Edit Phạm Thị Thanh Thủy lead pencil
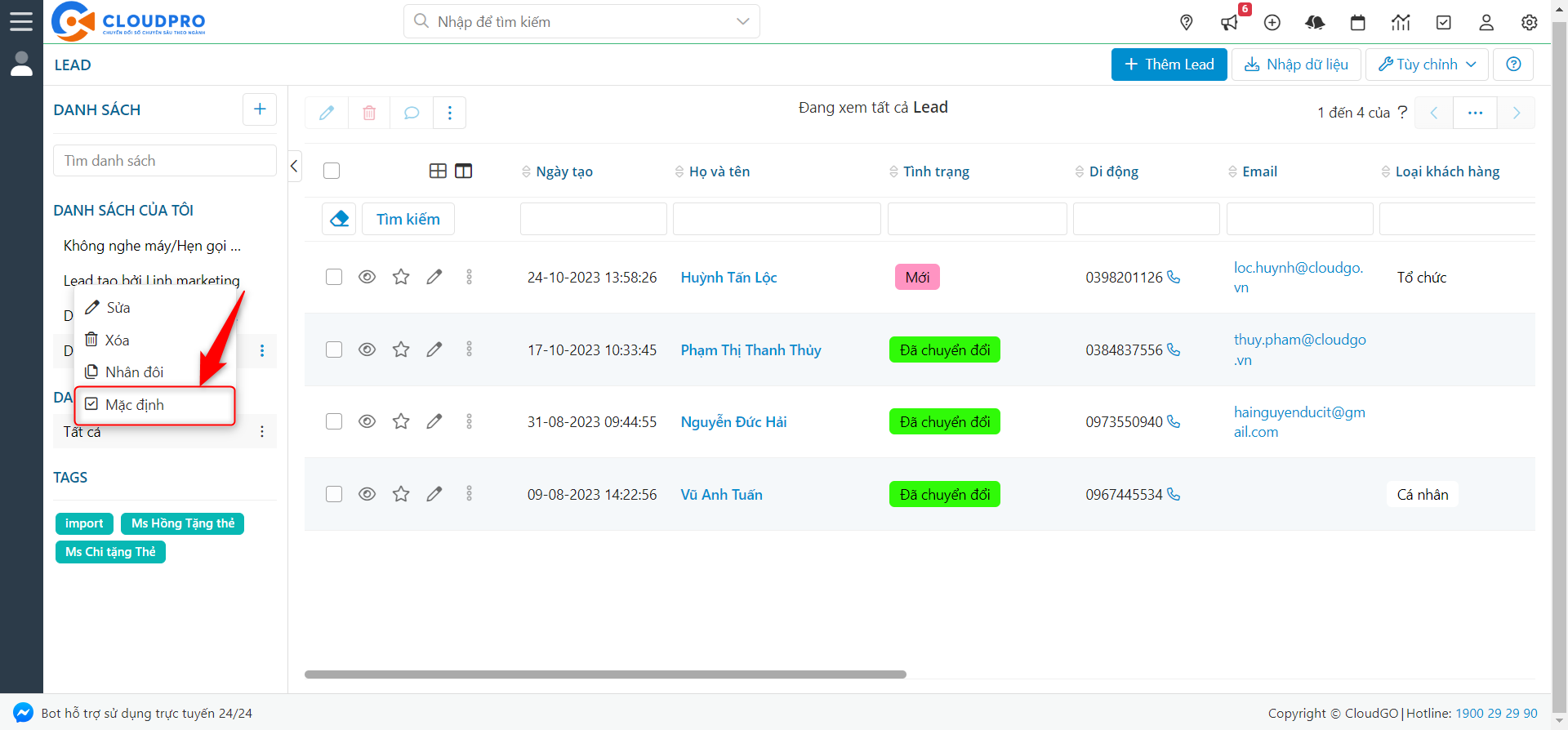Image resolution: width=1568 pixels, height=730 pixels. [x=434, y=349]
